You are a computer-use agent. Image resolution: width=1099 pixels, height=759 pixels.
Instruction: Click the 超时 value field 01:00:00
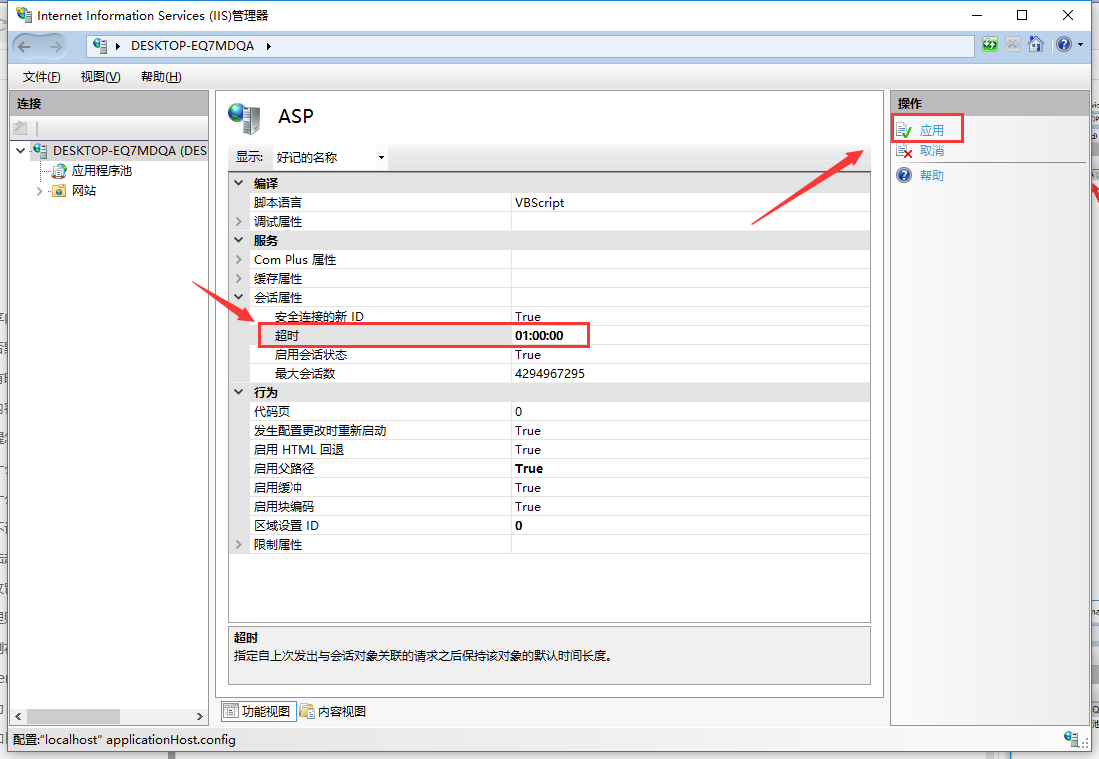(540, 336)
